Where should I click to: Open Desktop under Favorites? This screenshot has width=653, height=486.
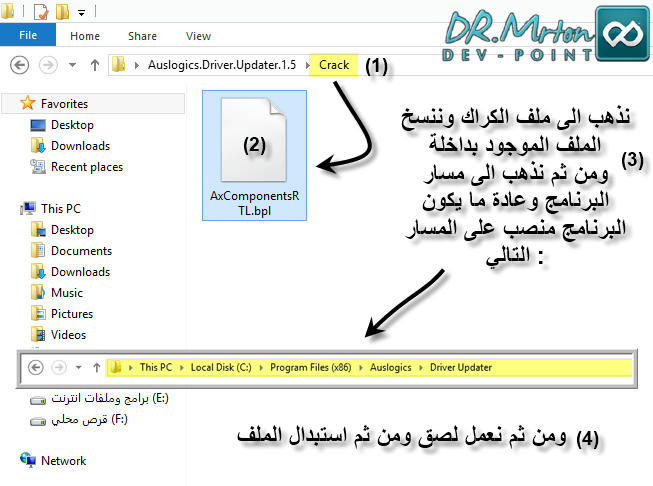(72, 125)
